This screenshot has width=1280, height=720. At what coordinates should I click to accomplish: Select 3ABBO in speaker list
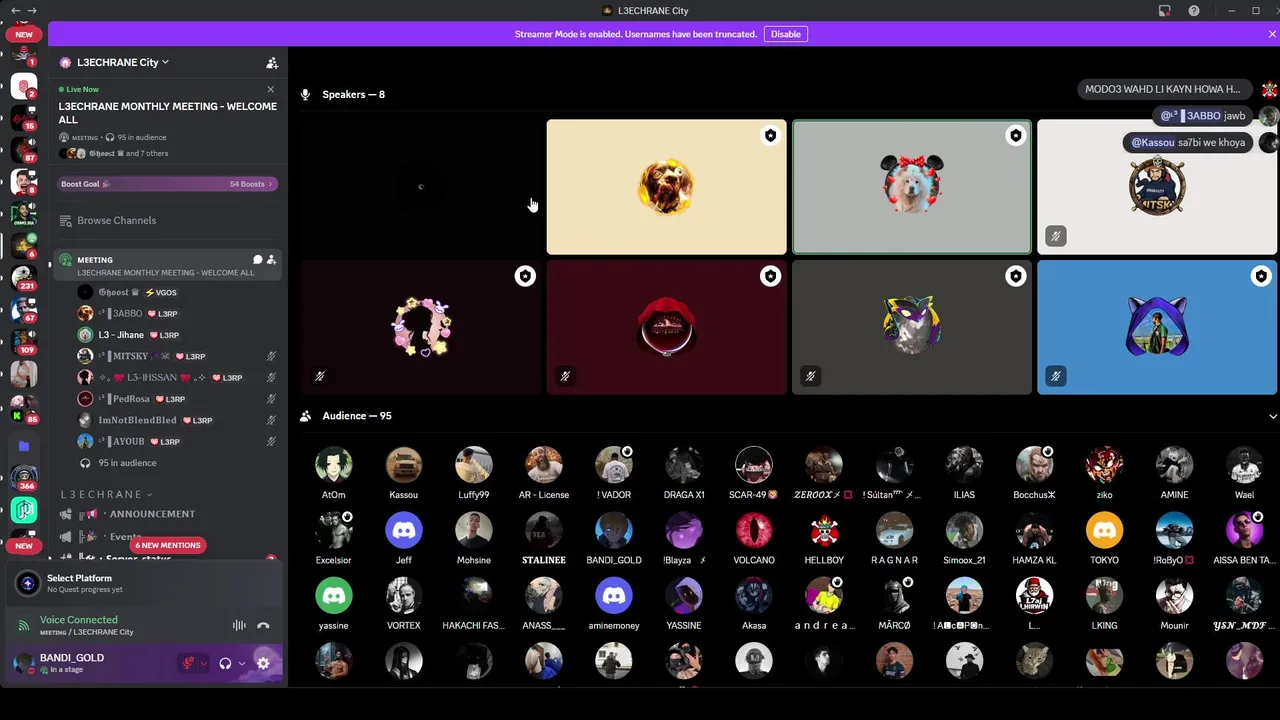tap(166, 314)
